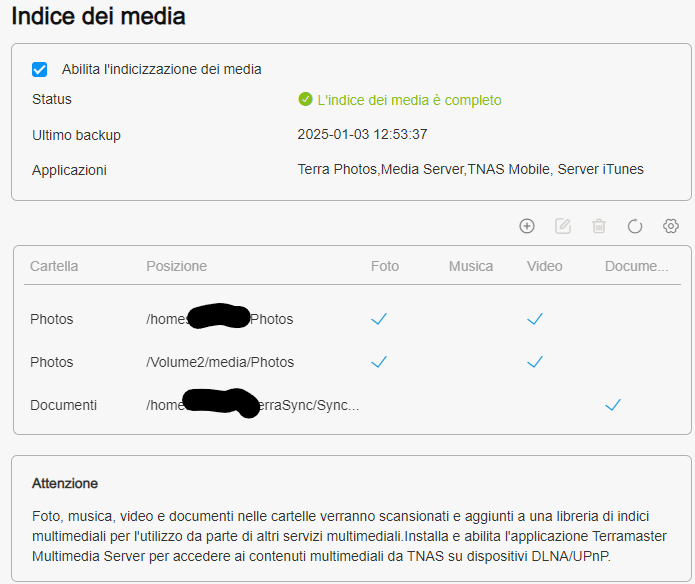This screenshot has height=584, width=695.
Task: Click the Abilita l'indicizzazione dei media label
Action: coord(161,69)
